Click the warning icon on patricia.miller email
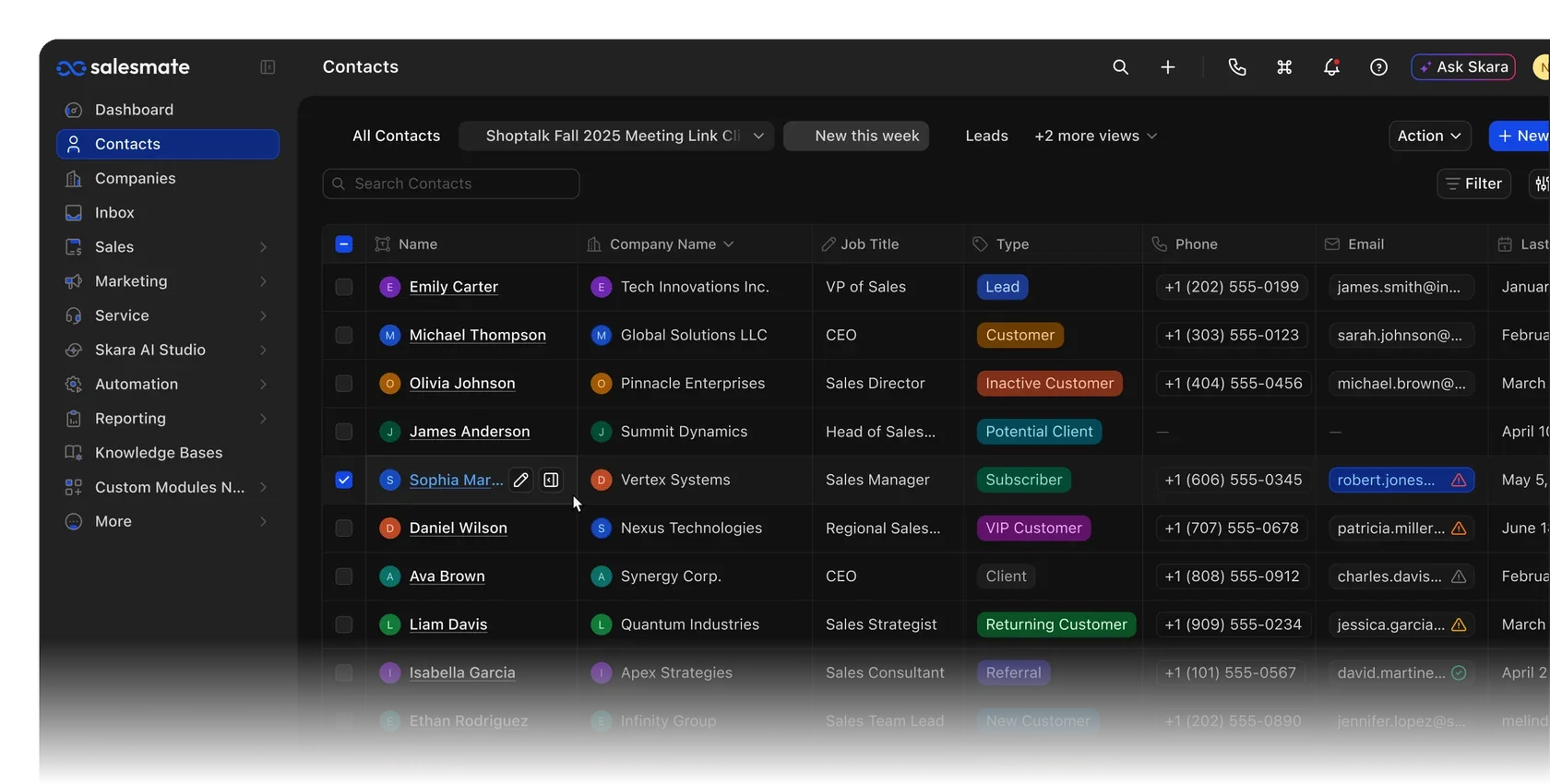Screen dimensions: 1550x784 pos(1459,529)
